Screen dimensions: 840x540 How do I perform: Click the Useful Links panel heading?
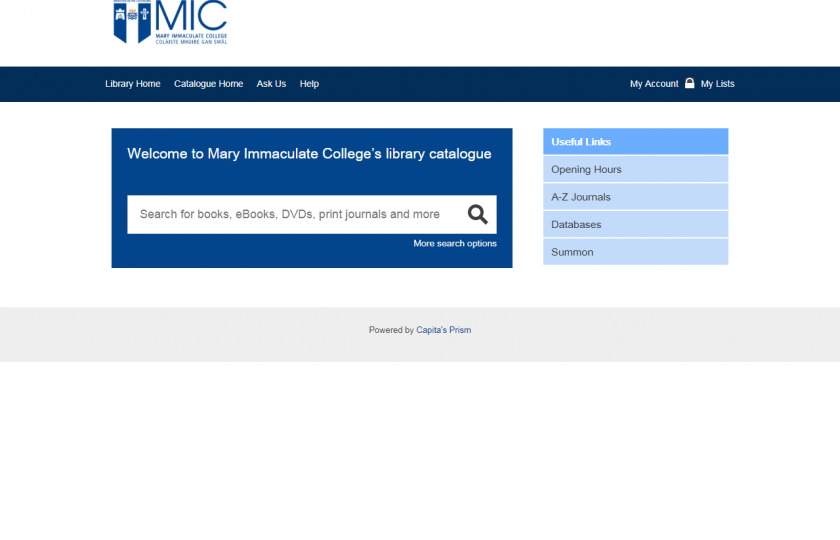point(635,142)
